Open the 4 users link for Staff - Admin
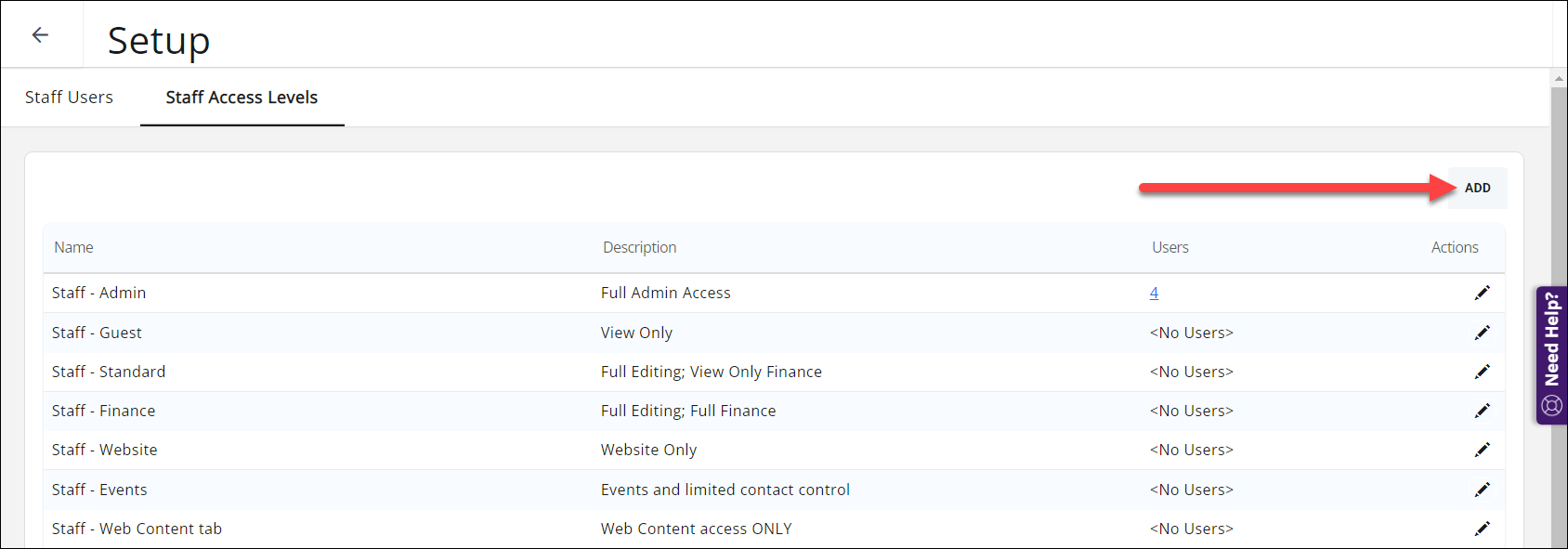The height and width of the screenshot is (549, 1568). click(1155, 293)
